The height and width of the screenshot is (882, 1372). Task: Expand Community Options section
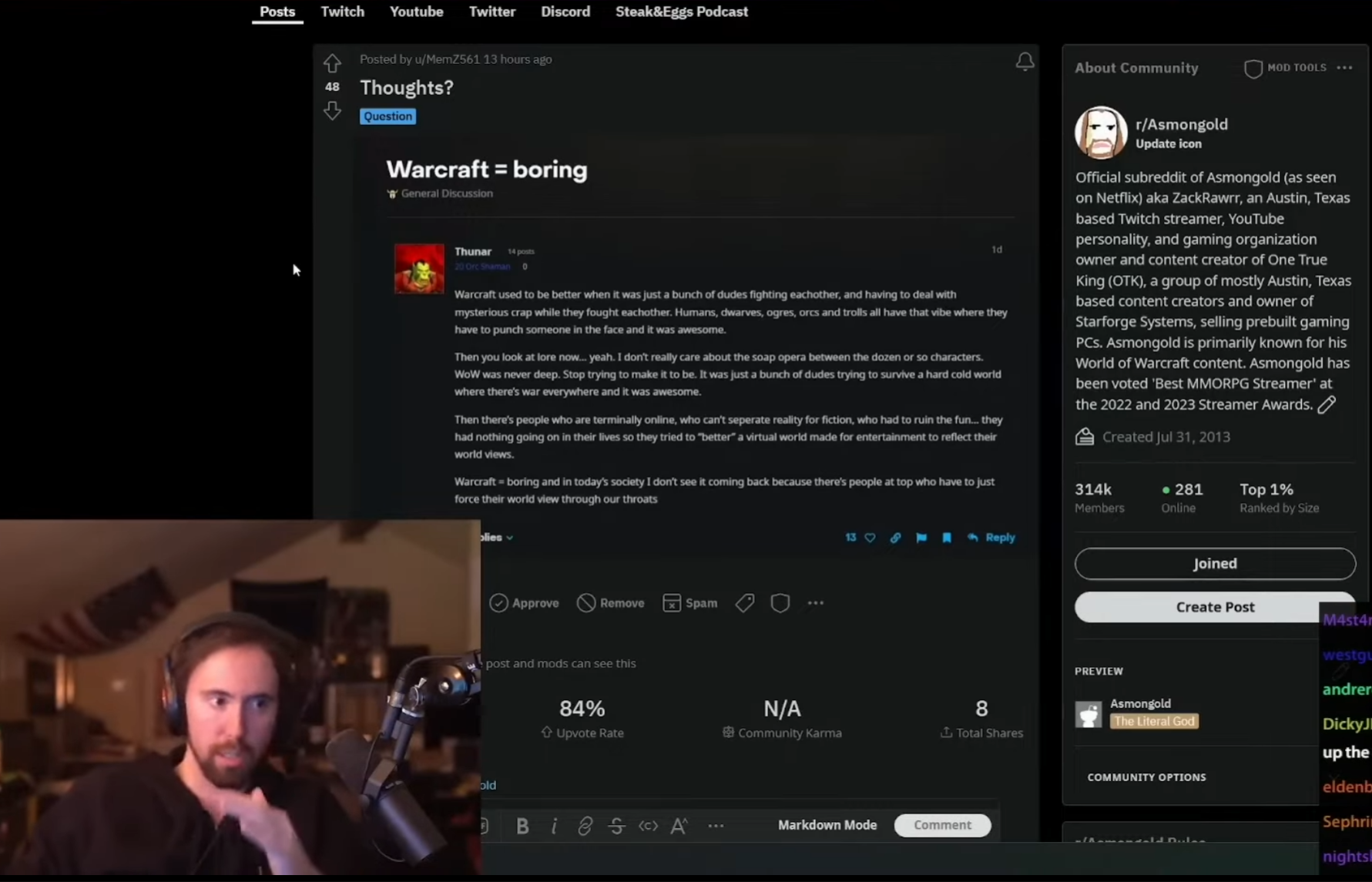pos(1146,777)
